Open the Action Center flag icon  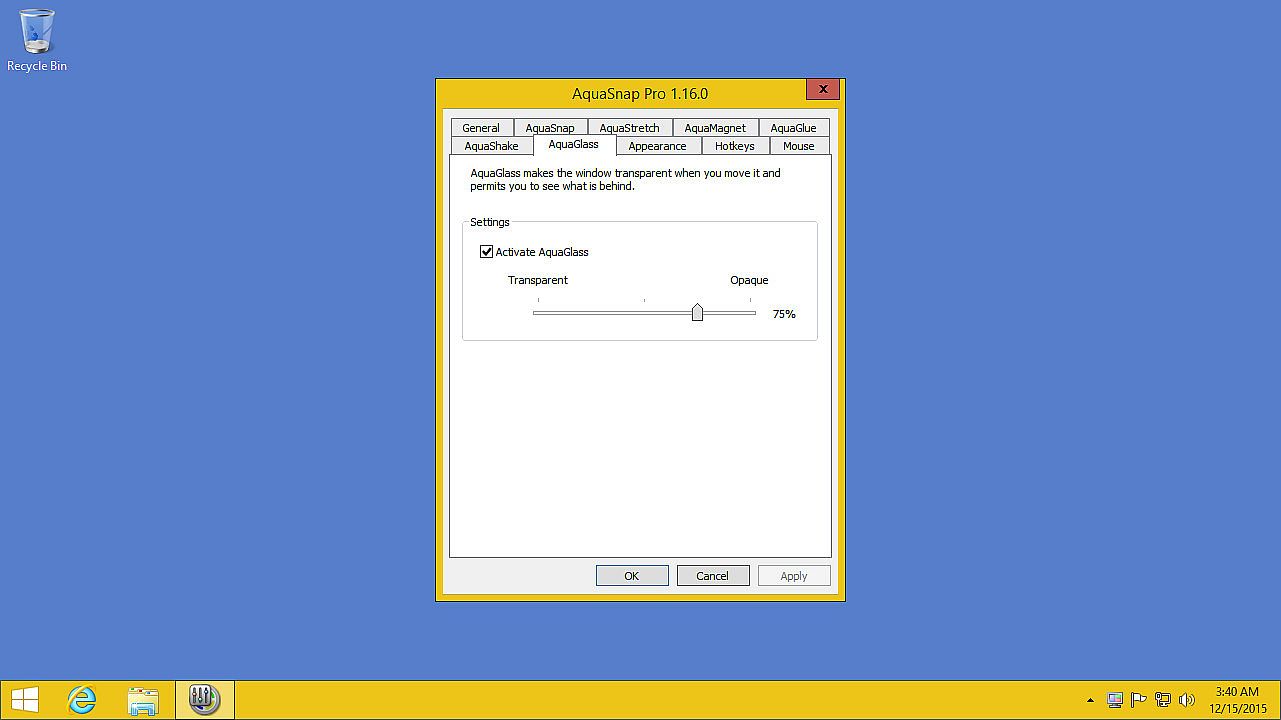point(1138,700)
